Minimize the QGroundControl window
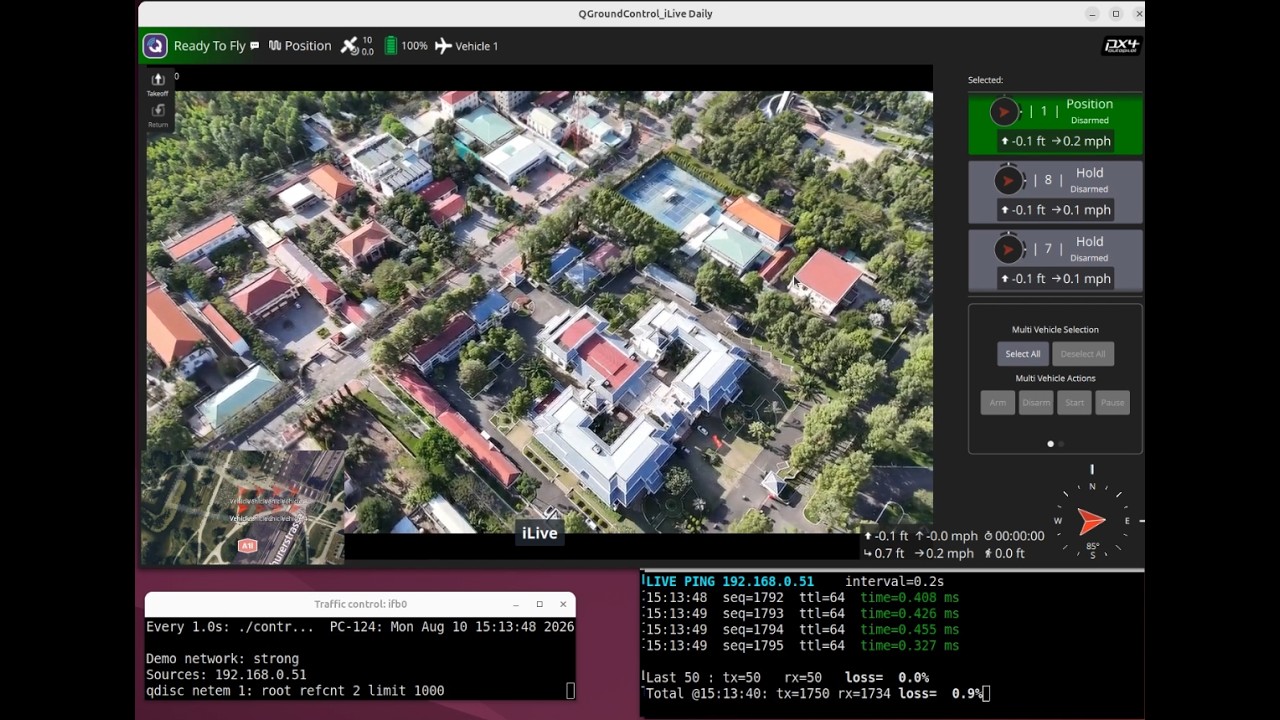 point(1092,14)
